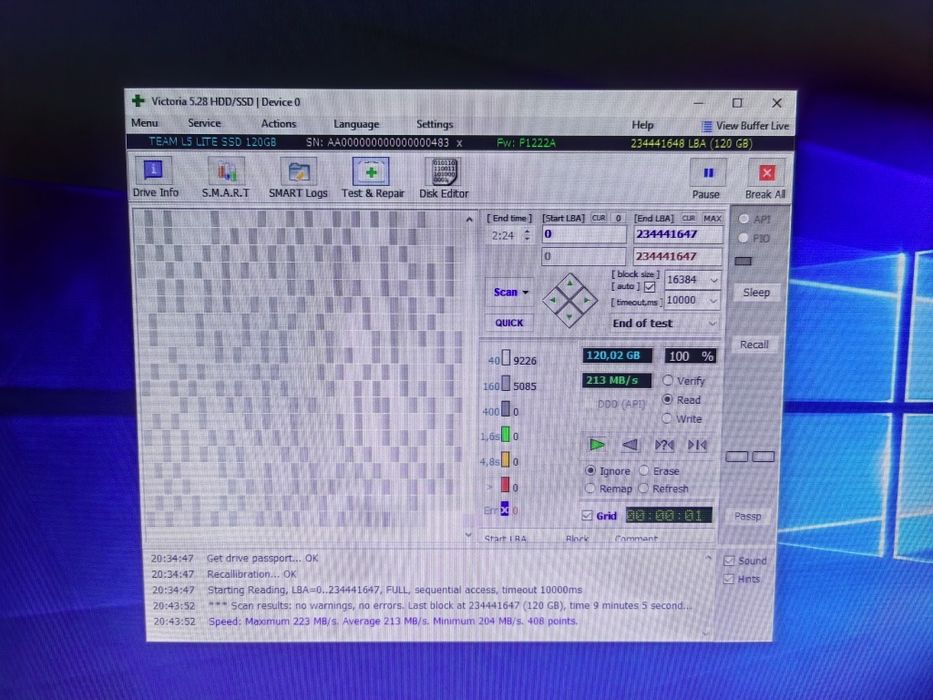The width and height of the screenshot is (933, 700).
Task: Click the MAX button for End LBA
Action: tap(712, 218)
